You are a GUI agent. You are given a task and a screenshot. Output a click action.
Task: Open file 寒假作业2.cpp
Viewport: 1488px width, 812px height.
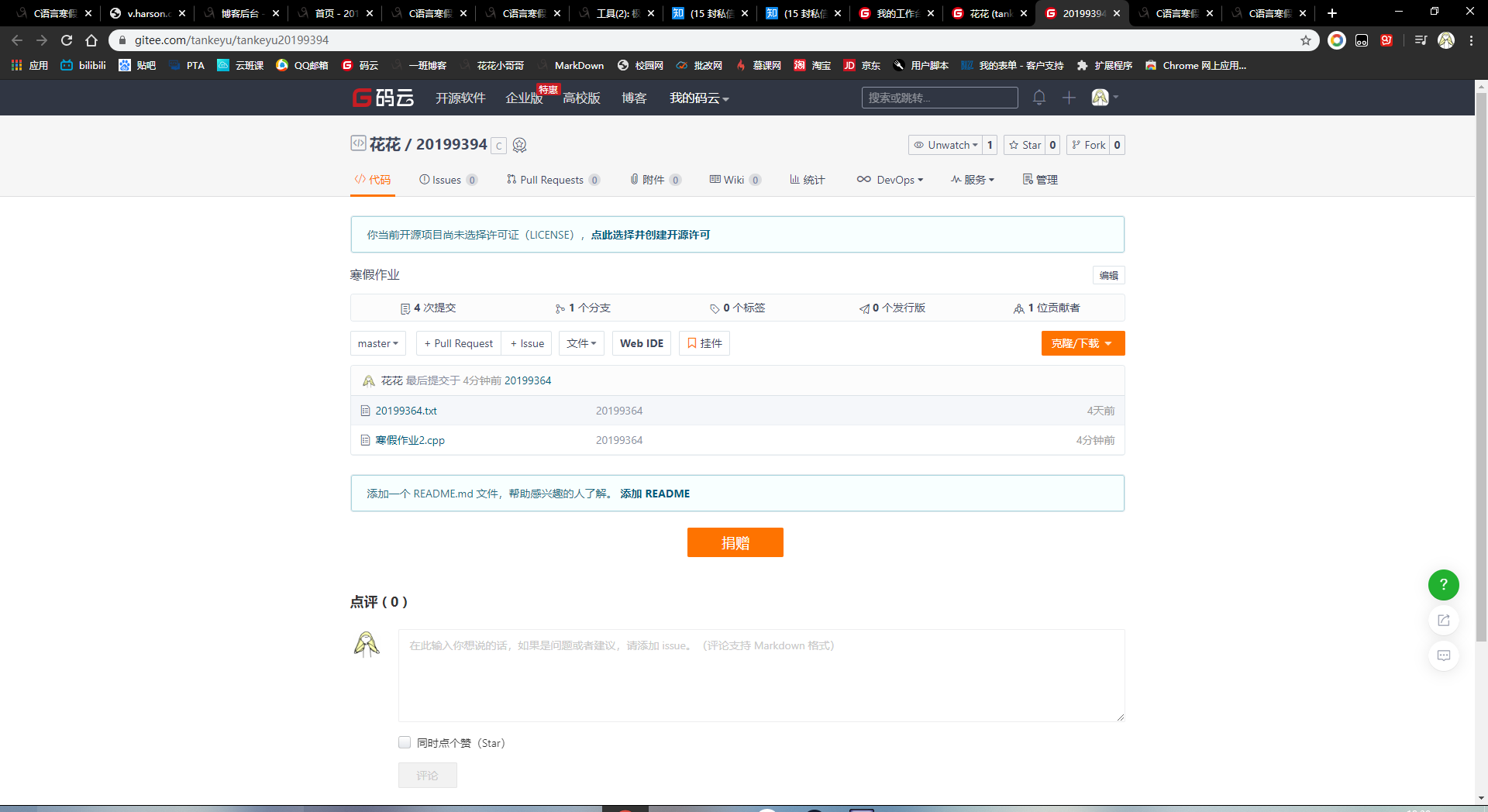[410, 440]
